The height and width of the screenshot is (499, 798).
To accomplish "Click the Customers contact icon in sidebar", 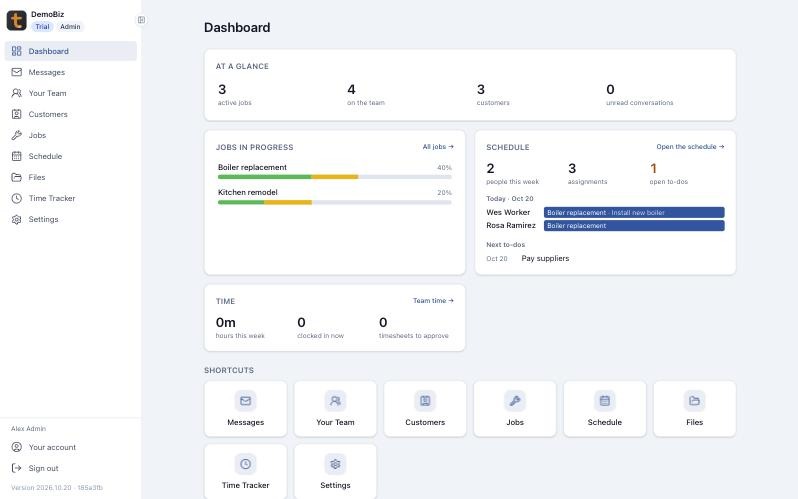I will tap(17, 114).
